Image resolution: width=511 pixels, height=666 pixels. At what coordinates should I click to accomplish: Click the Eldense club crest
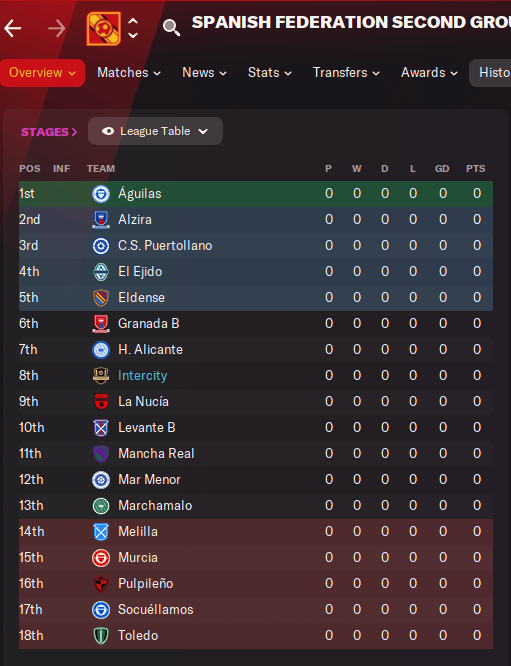pos(101,298)
